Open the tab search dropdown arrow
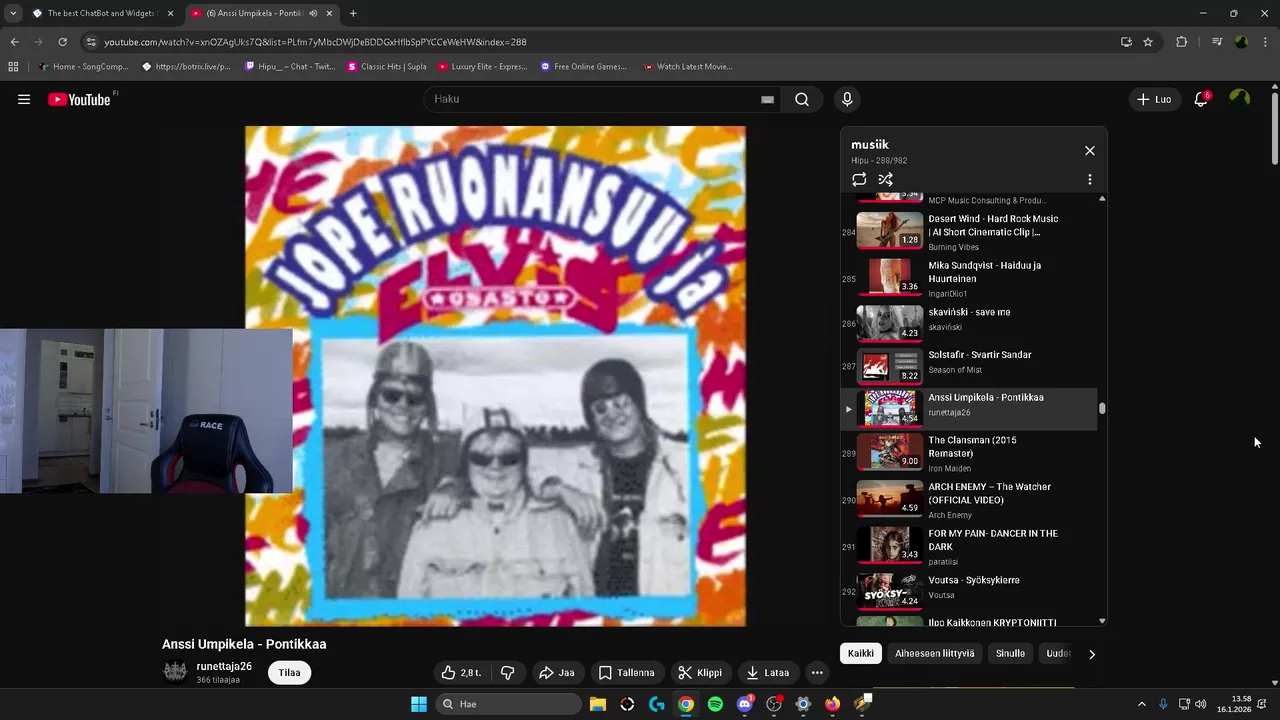The width and height of the screenshot is (1280, 720). tap(13, 13)
